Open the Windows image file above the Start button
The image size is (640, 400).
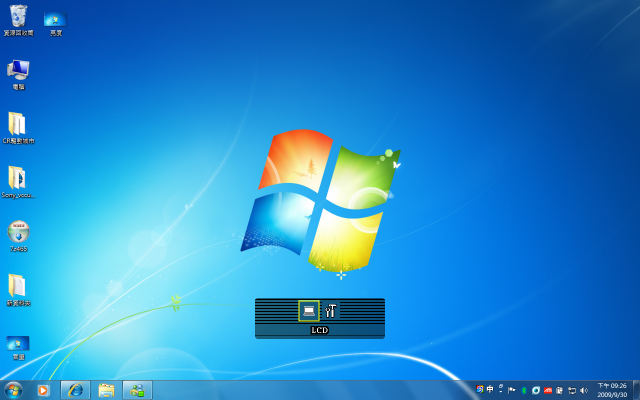[18, 348]
